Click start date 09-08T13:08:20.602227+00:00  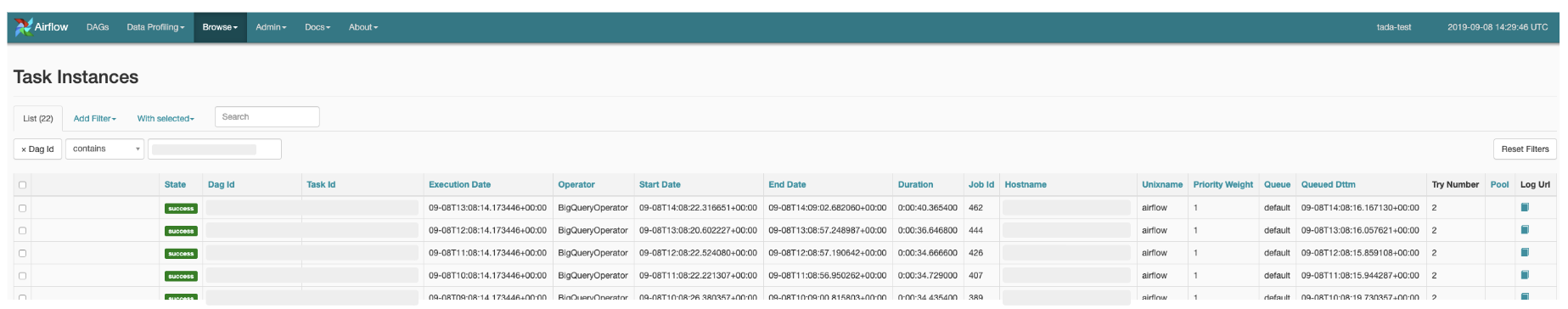coord(698,230)
